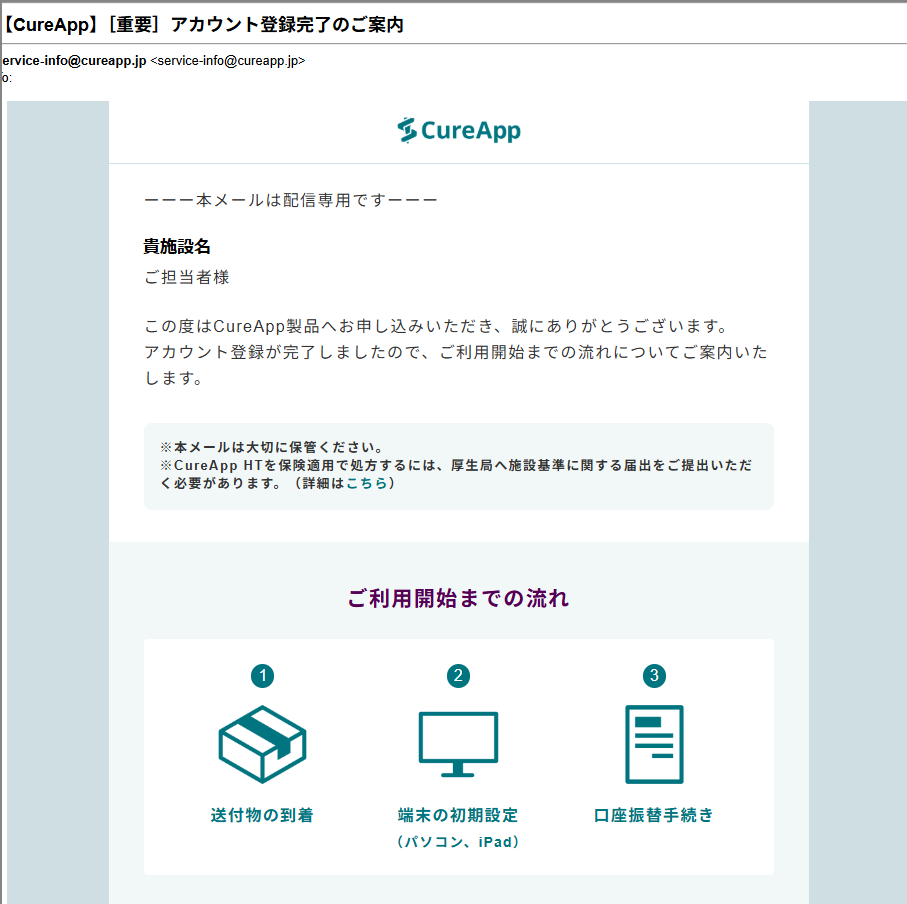Screen dimensions: 907x904
Task: Click the email subject アカウント登録完了のご案内
Action: [287, 25]
